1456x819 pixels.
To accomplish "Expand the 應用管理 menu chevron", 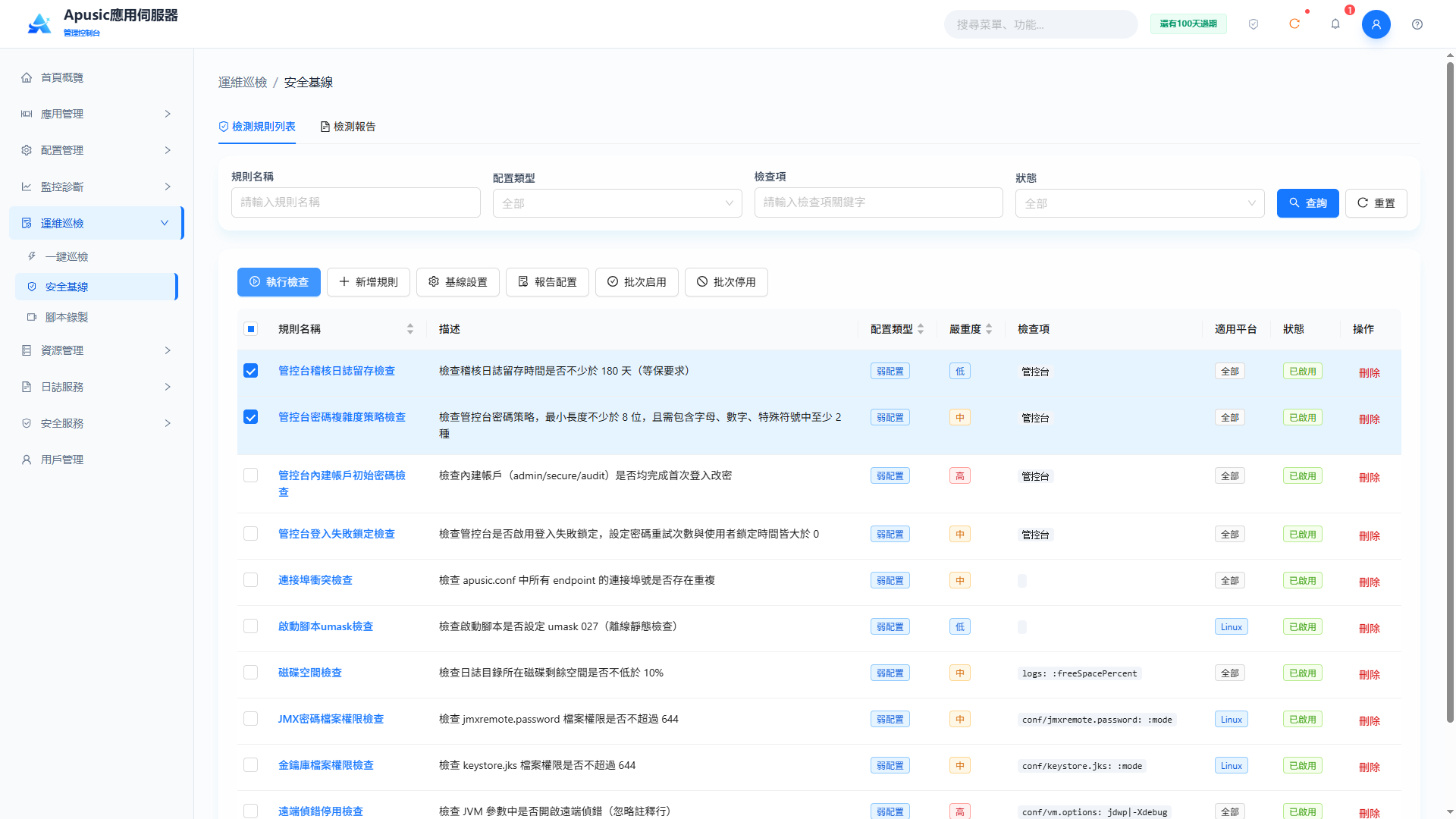I will coord(168,114).
